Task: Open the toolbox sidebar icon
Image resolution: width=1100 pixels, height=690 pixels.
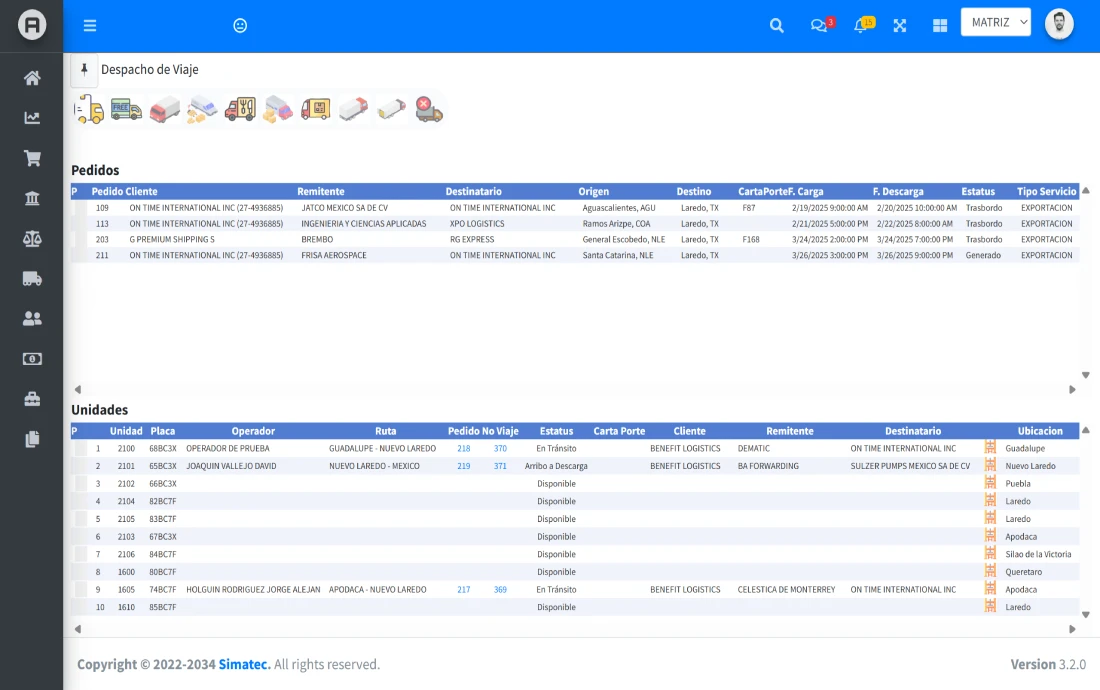Action: pyautogui.click(x=32, y=399)
